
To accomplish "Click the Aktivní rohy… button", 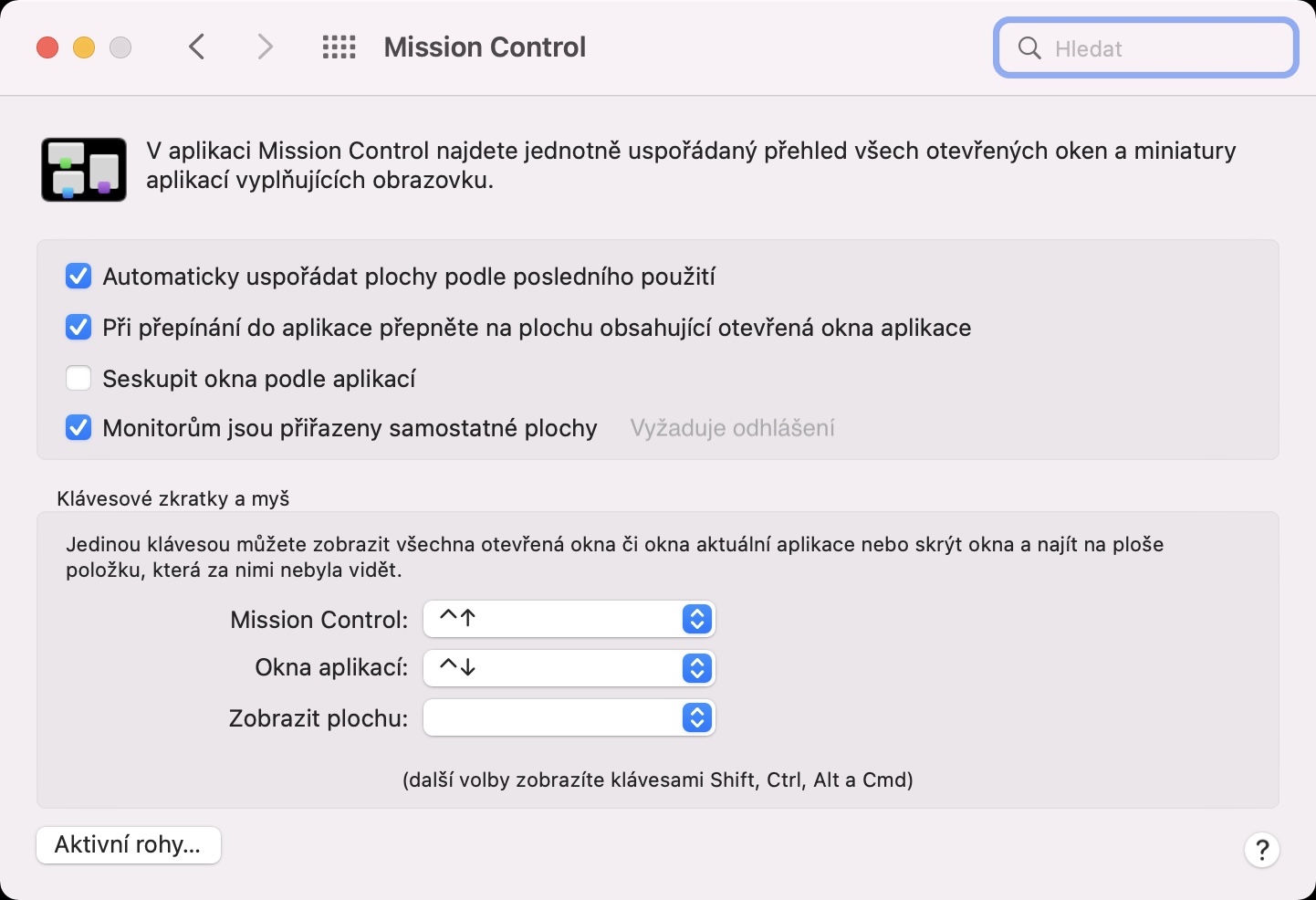I will click(129, 844).
